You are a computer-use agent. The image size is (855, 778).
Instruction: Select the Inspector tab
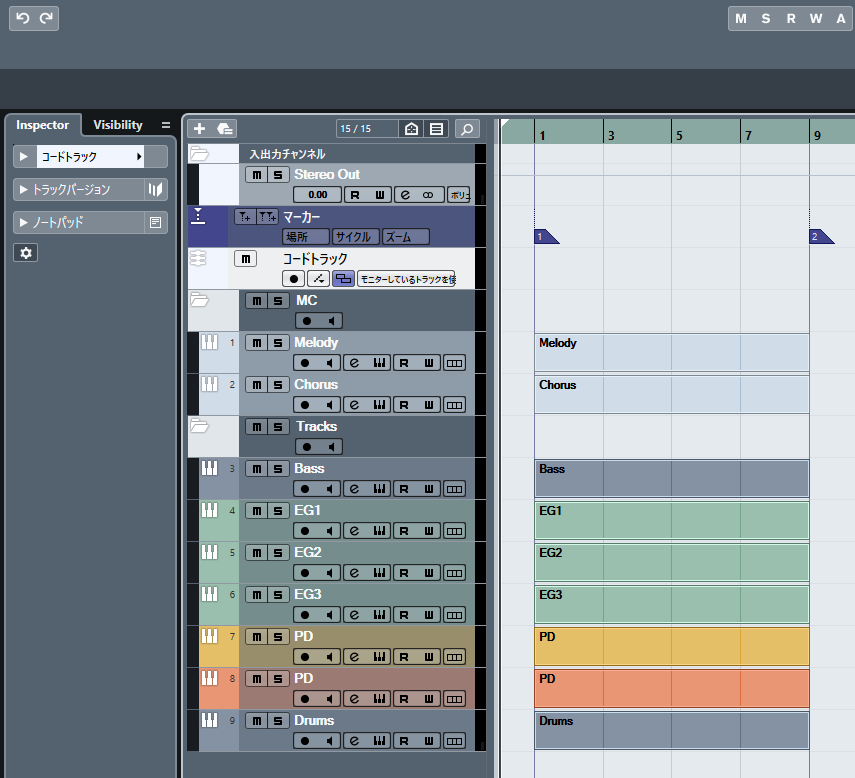click(x=42, y=125)
